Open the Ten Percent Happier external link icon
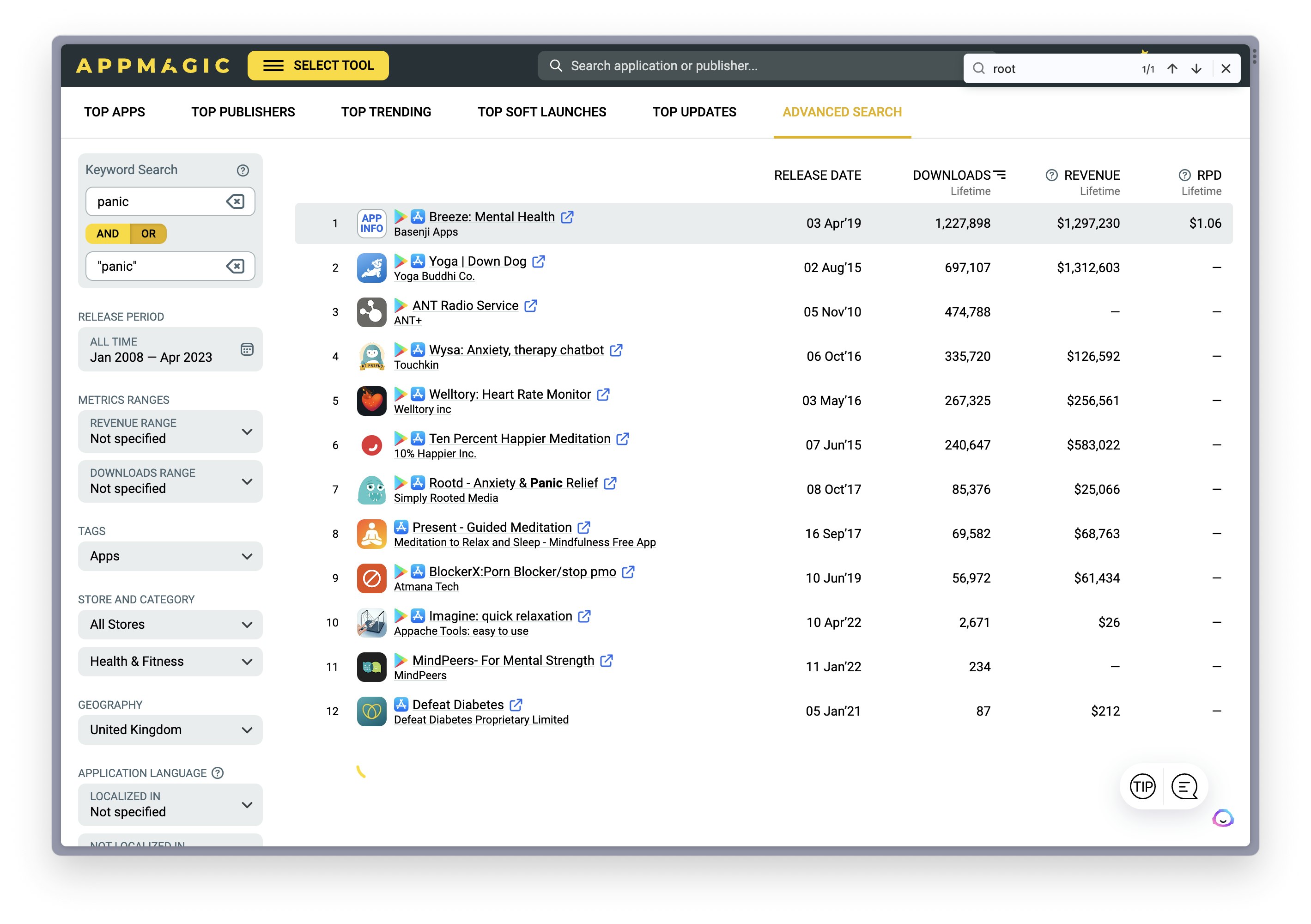Image resolution: width=1311 pixels, height=924 pixels. (x=623, y=439)
